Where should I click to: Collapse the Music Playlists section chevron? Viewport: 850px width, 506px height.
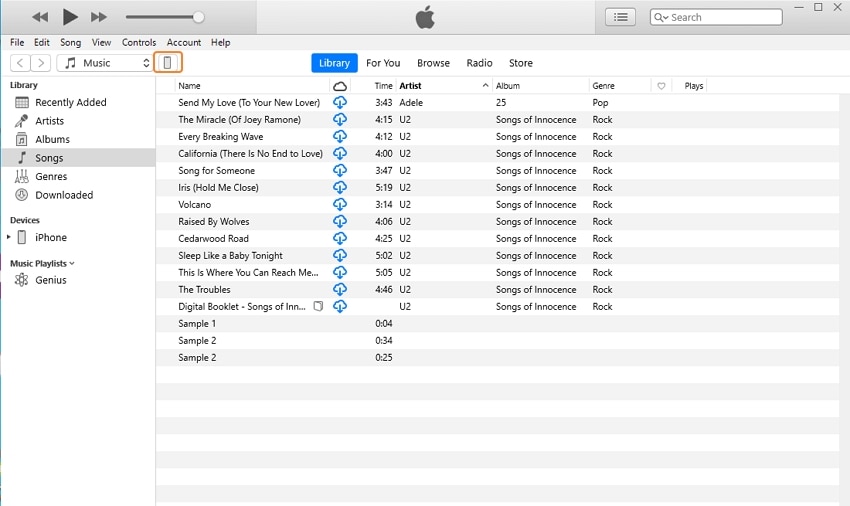pos(72,264)
